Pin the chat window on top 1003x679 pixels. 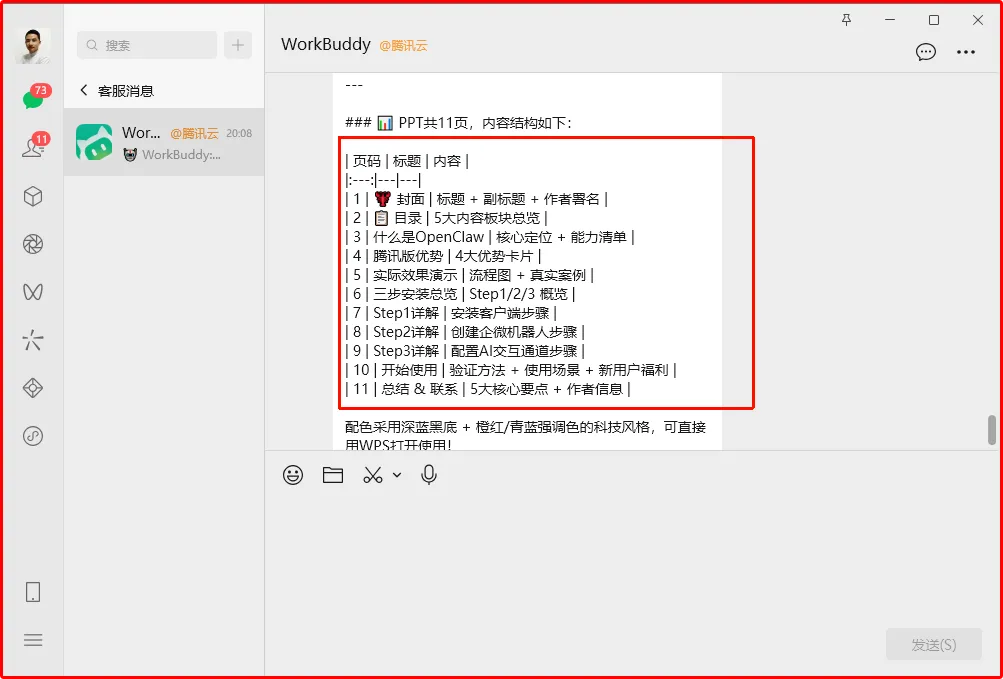846,20
